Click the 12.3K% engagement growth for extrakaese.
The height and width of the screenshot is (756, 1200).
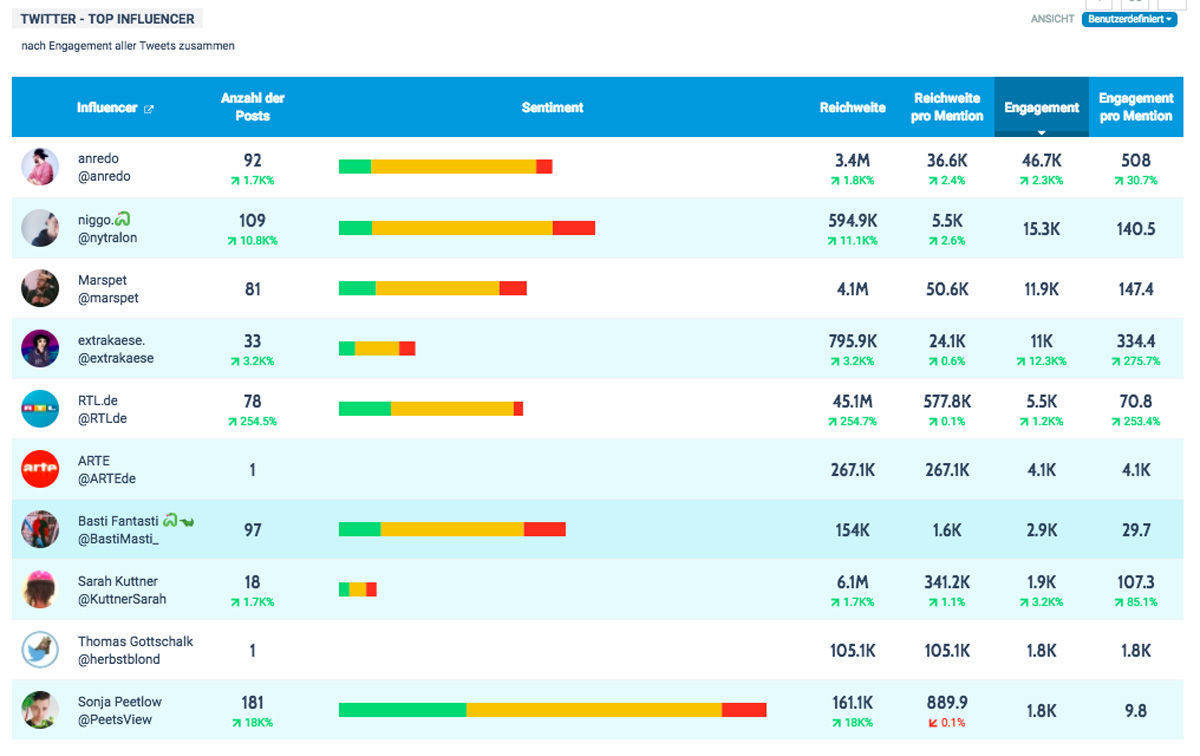click(x=1042, y=361)
